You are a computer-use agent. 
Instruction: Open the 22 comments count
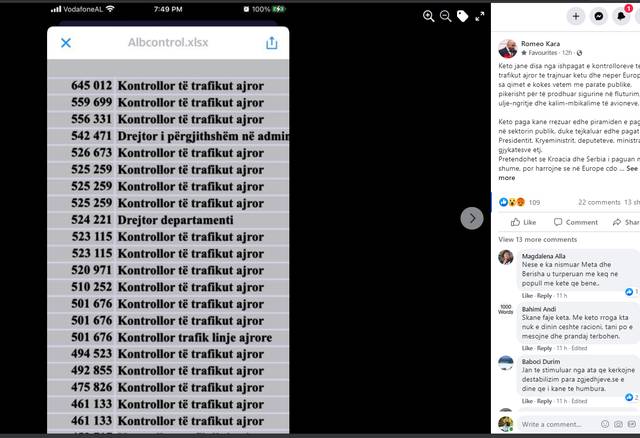(x=599, y=202)
